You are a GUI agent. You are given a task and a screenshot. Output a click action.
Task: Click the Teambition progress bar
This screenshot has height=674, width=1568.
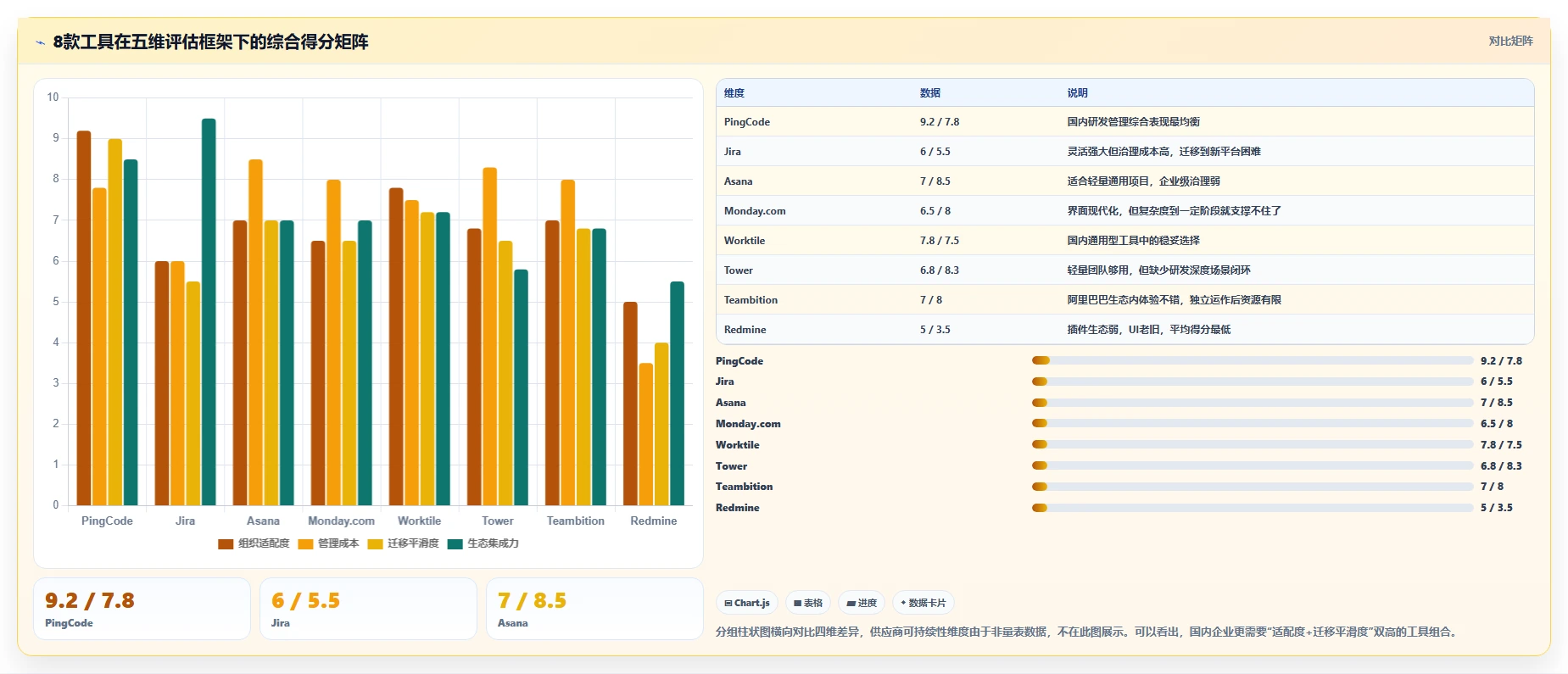click(1253, 487)
